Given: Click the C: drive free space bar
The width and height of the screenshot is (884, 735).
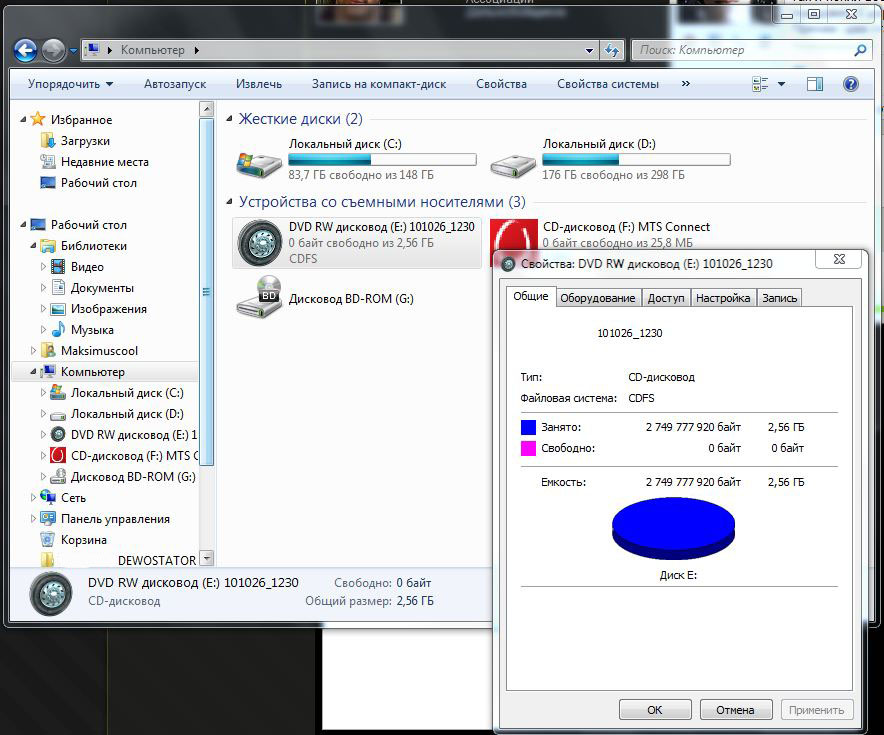Looking at the screenshot, I should 382,160.
